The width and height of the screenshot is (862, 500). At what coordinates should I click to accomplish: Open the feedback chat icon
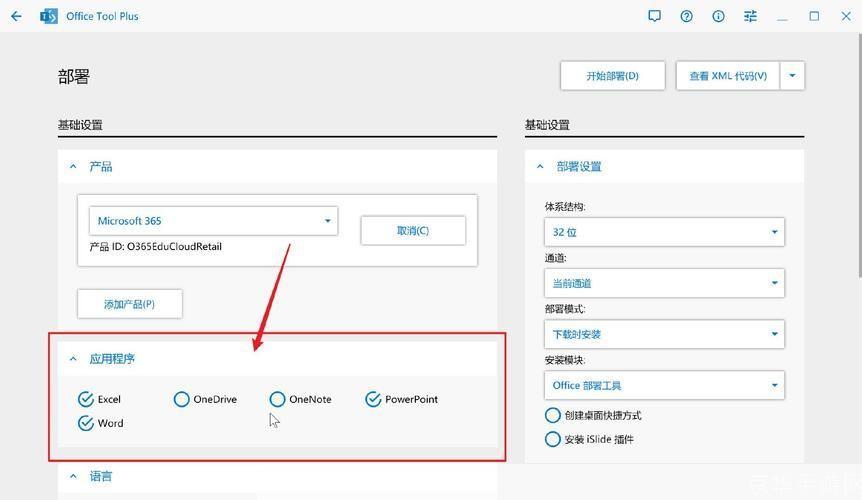coord(654,16)
